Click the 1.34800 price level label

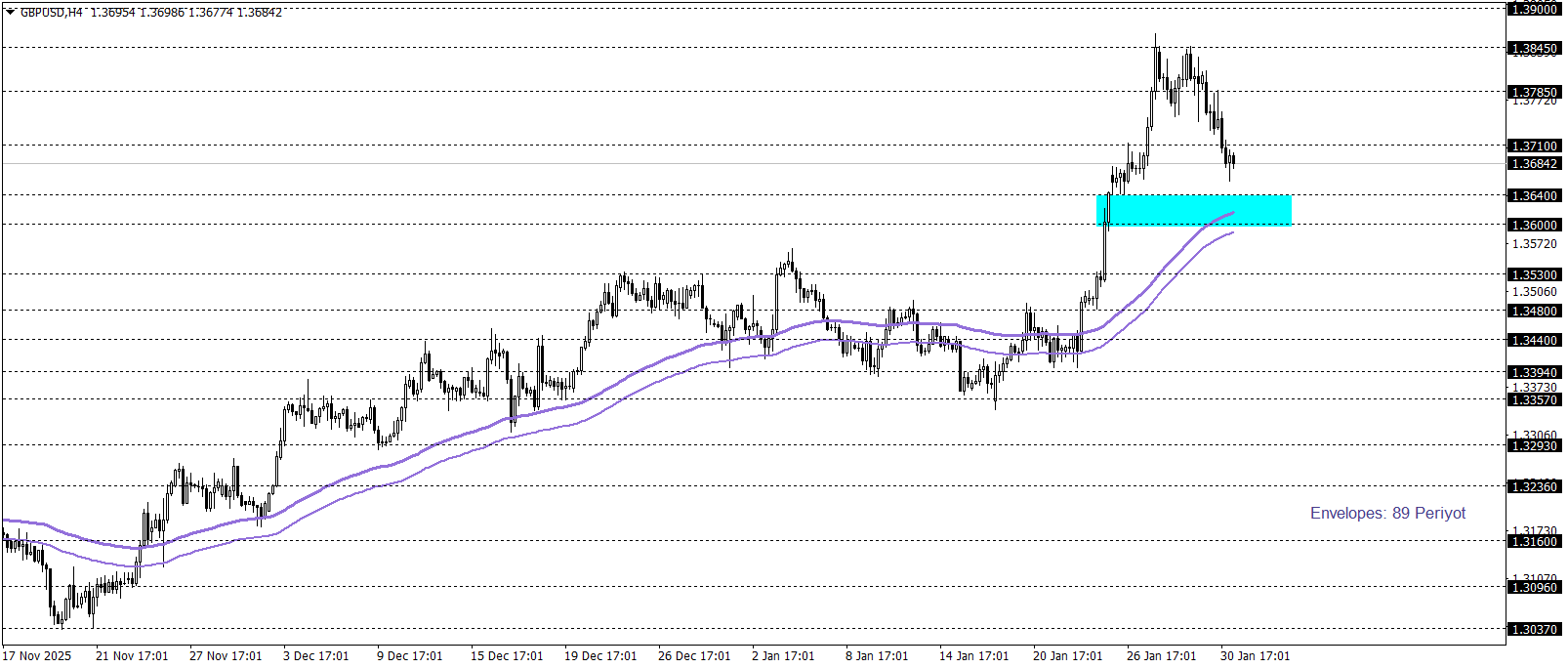pyautogui.click(x=1534, y=311)
